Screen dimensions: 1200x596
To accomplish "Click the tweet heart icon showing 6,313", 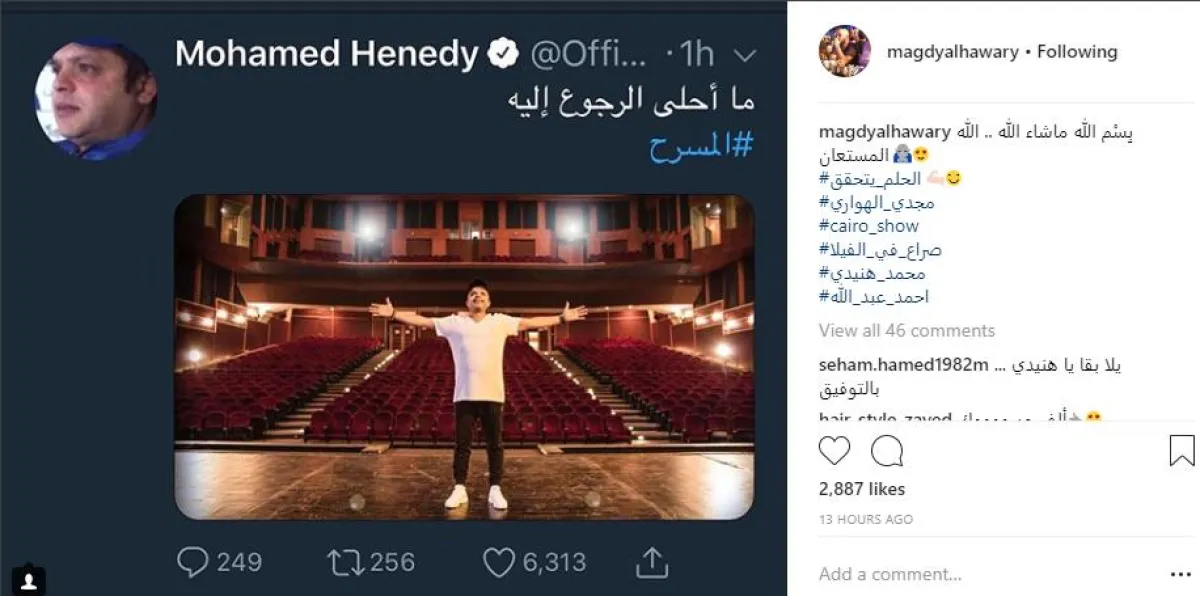I will (499, 563).
